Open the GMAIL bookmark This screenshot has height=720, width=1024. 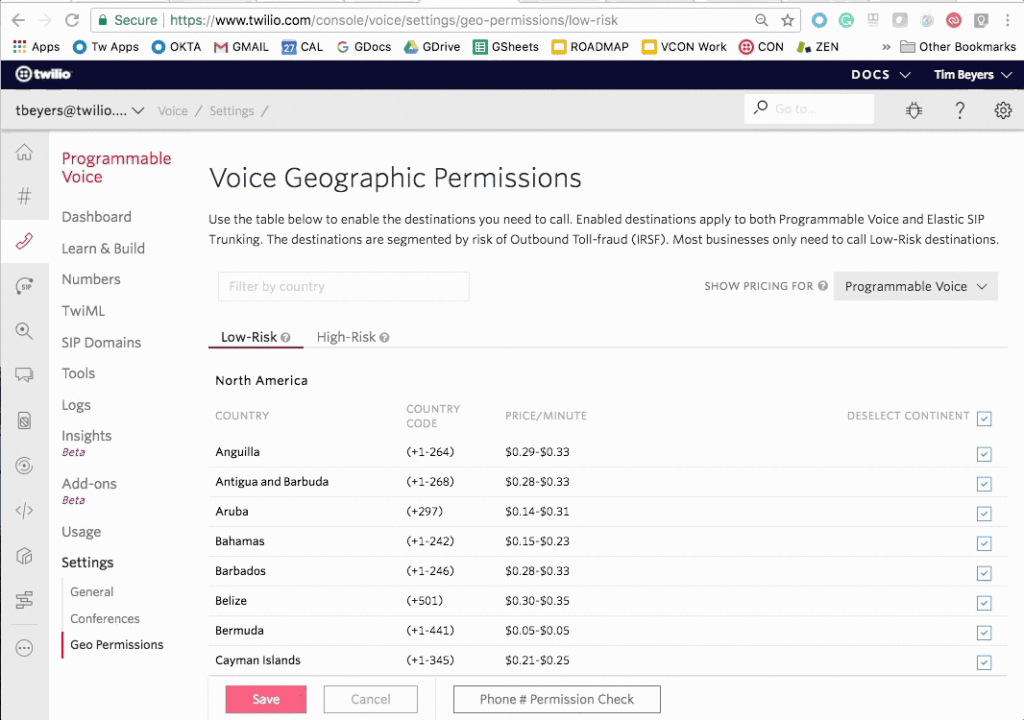pos(241,47)
